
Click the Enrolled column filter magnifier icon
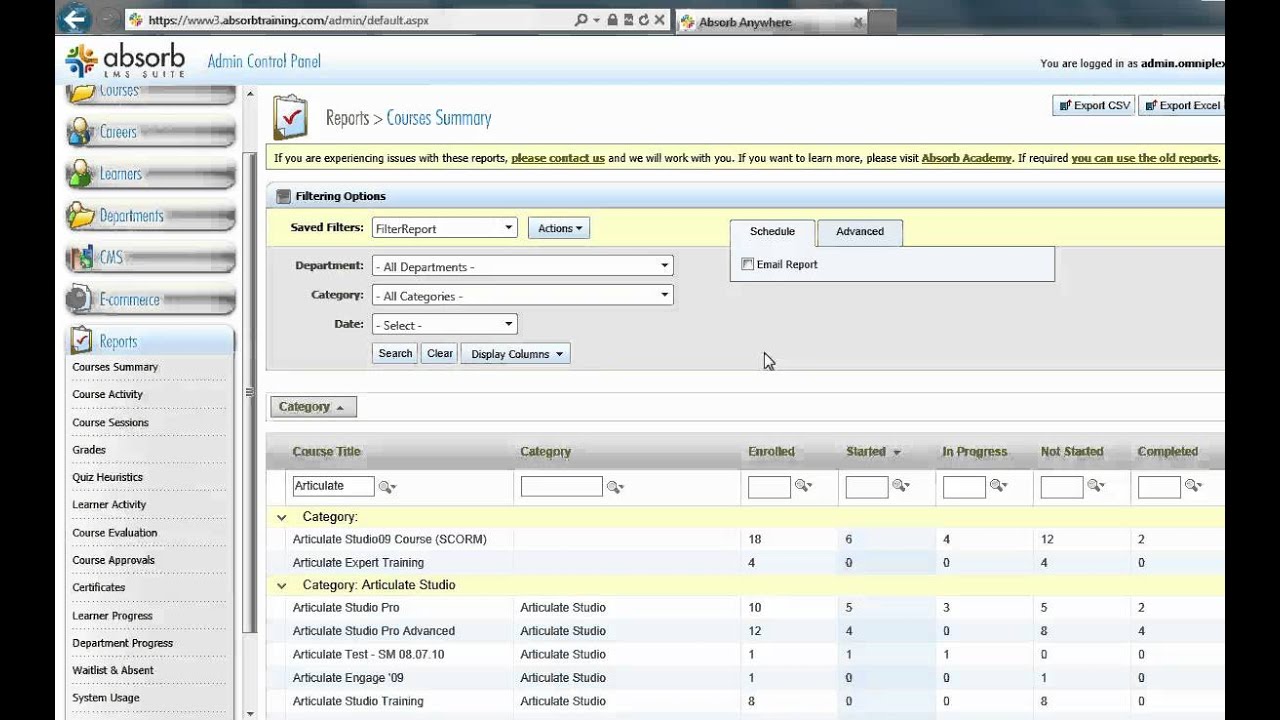click(x=803, y=486)
